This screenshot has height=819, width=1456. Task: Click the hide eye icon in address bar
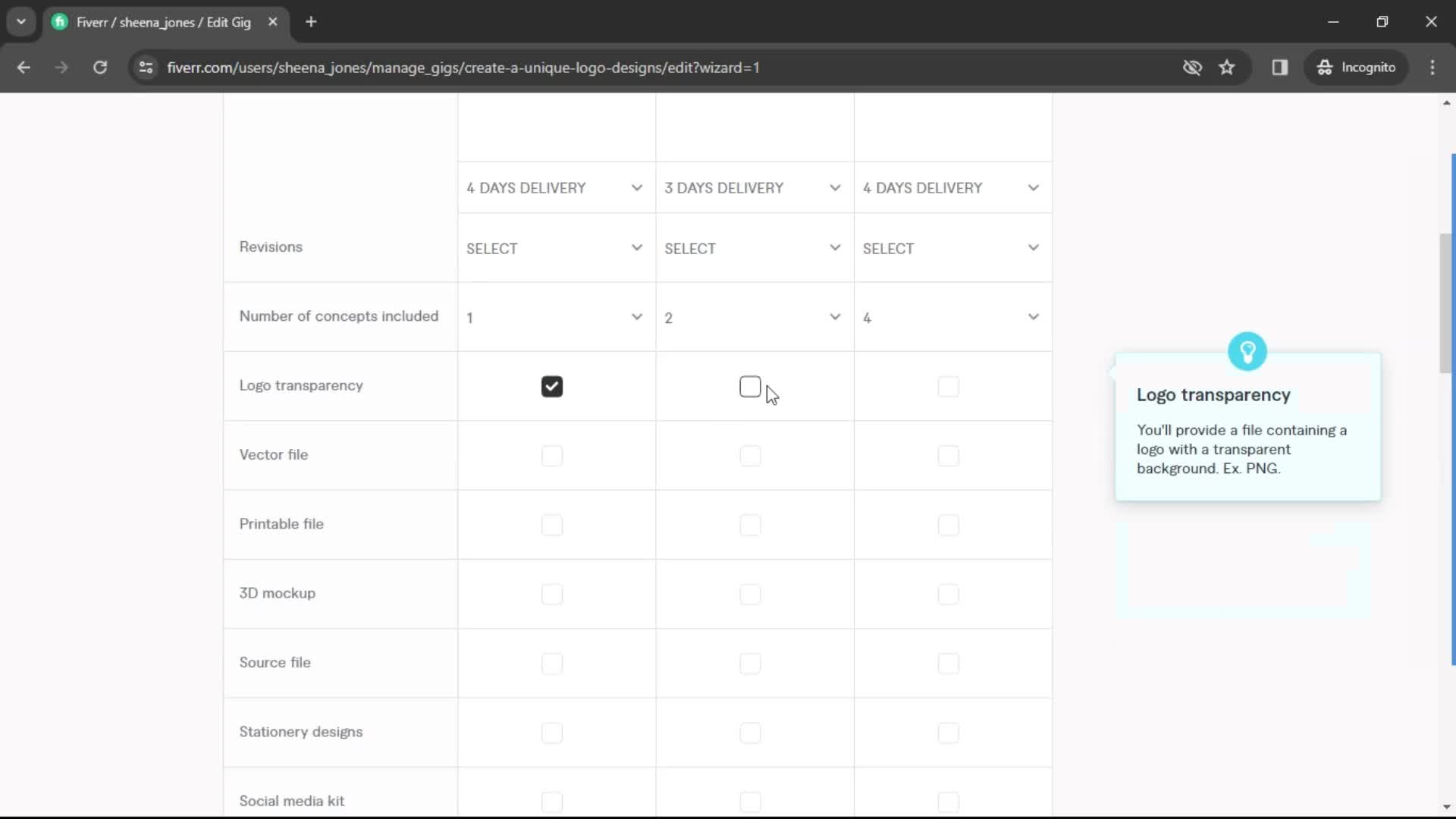(1192, 67)
